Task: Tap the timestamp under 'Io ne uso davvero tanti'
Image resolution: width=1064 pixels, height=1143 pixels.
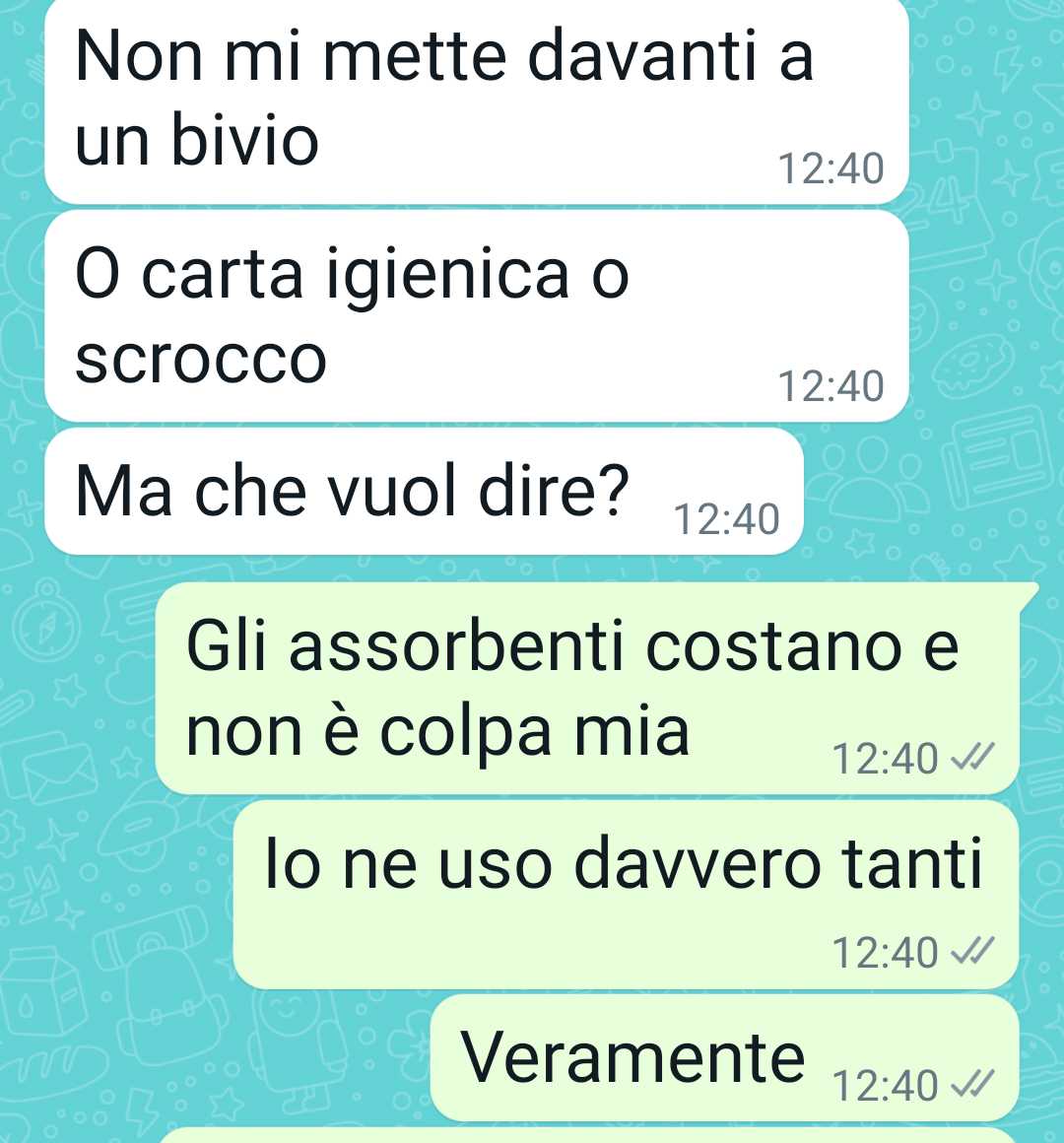Action: point(885,952)
